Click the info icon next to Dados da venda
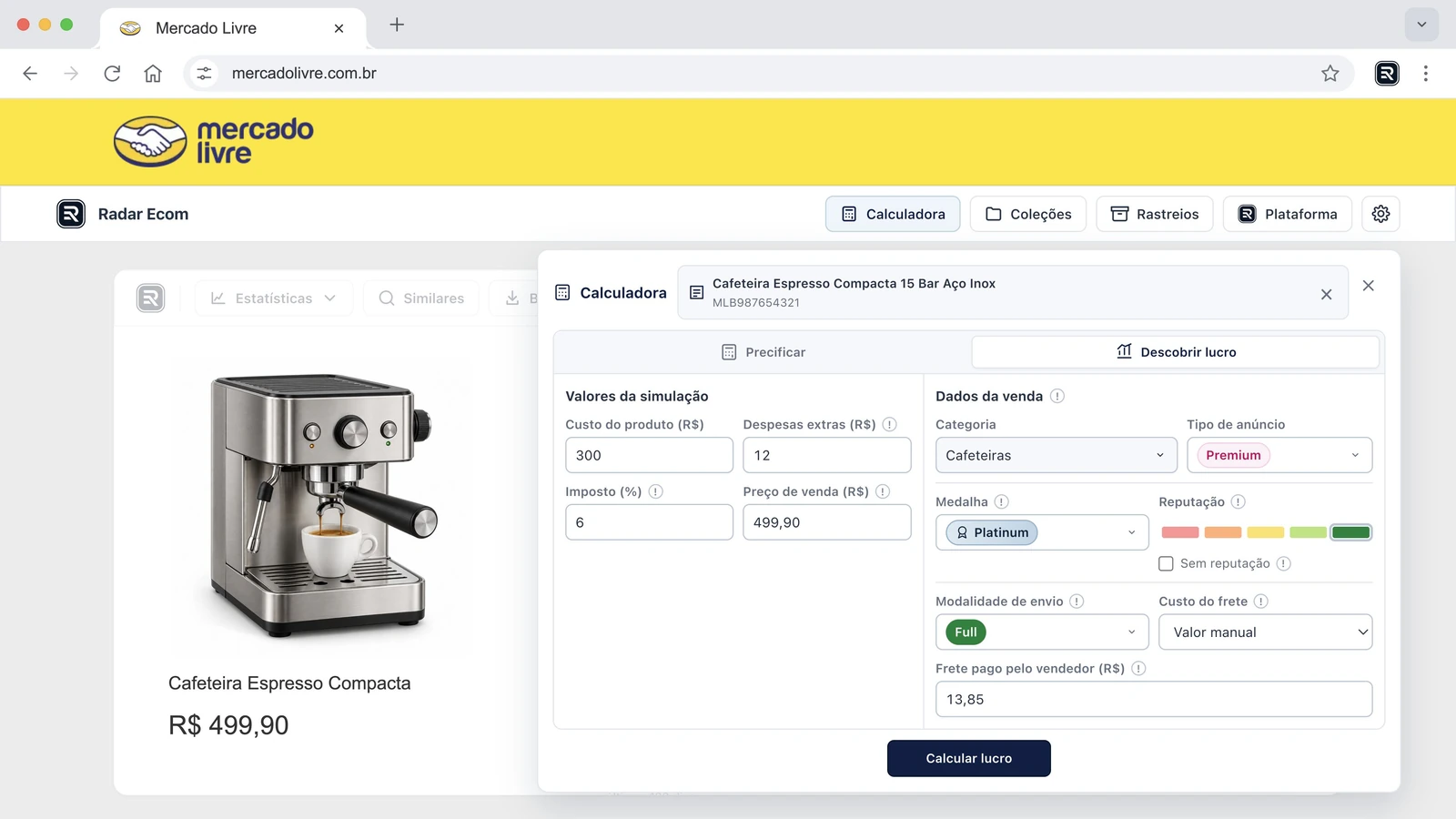1456x819 pixels. pyautogui.click(x=1057, y=396)
